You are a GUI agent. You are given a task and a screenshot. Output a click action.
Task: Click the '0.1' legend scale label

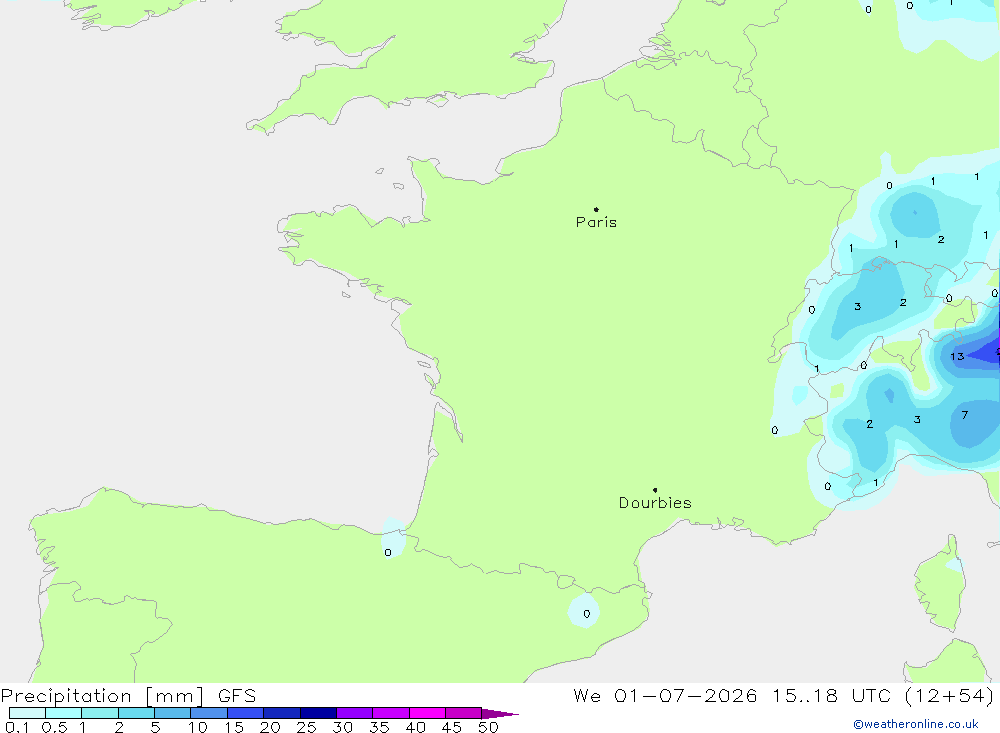coord(17,727)
